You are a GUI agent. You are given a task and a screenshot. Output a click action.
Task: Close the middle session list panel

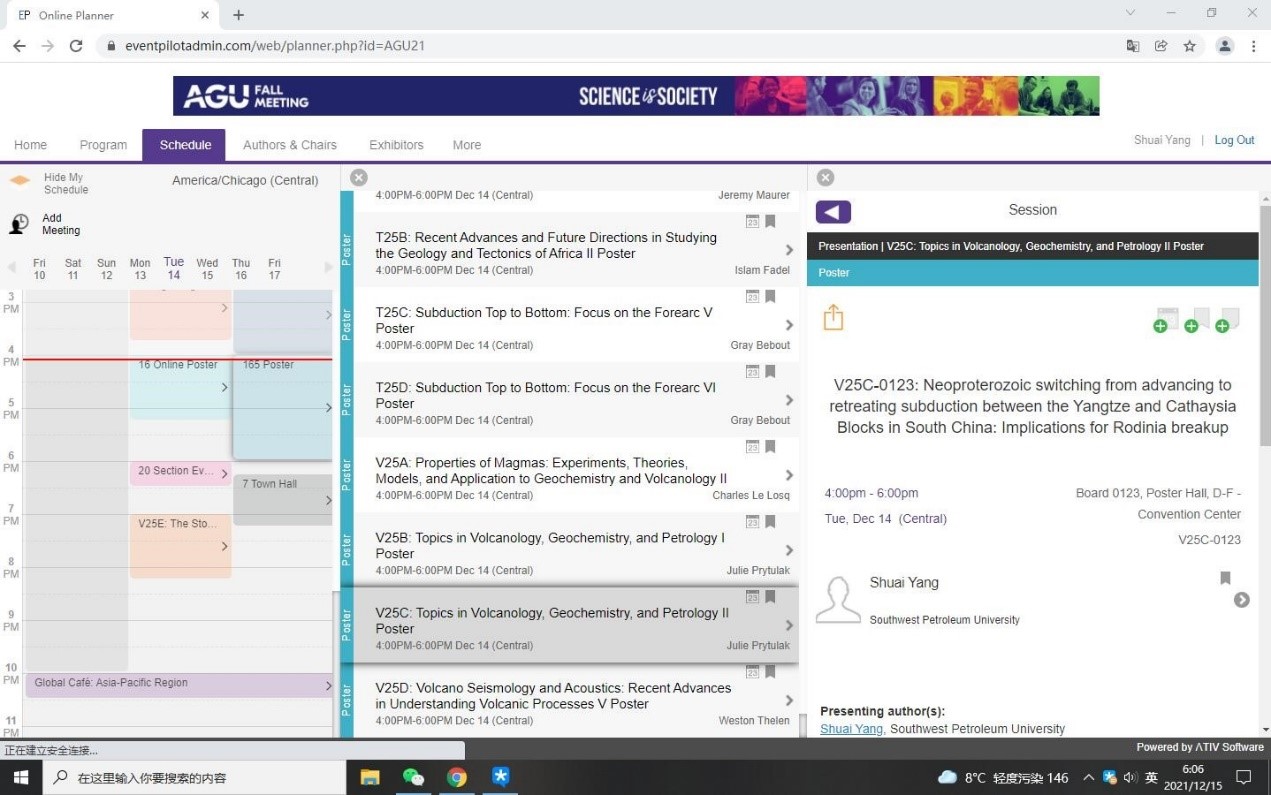pyautogui.click(x=359, y=178)
